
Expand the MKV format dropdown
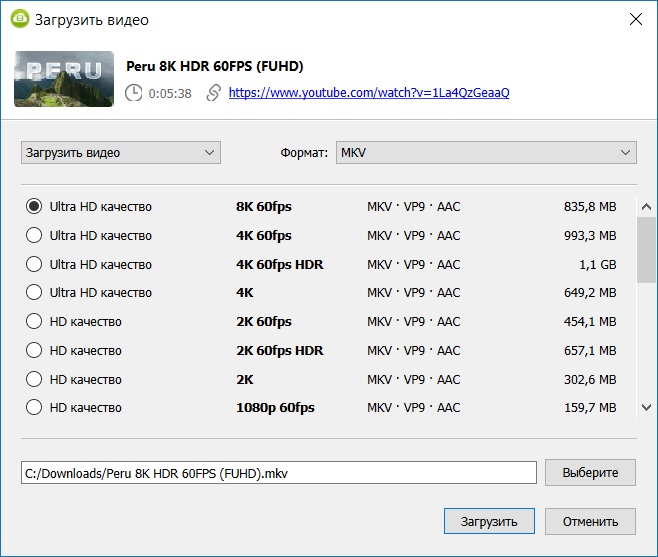click(x=485, y=153)
